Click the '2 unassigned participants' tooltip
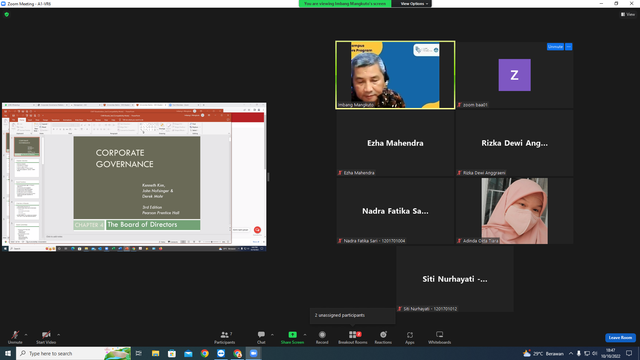This screenshot has width=640, height=360. (353, 316)
